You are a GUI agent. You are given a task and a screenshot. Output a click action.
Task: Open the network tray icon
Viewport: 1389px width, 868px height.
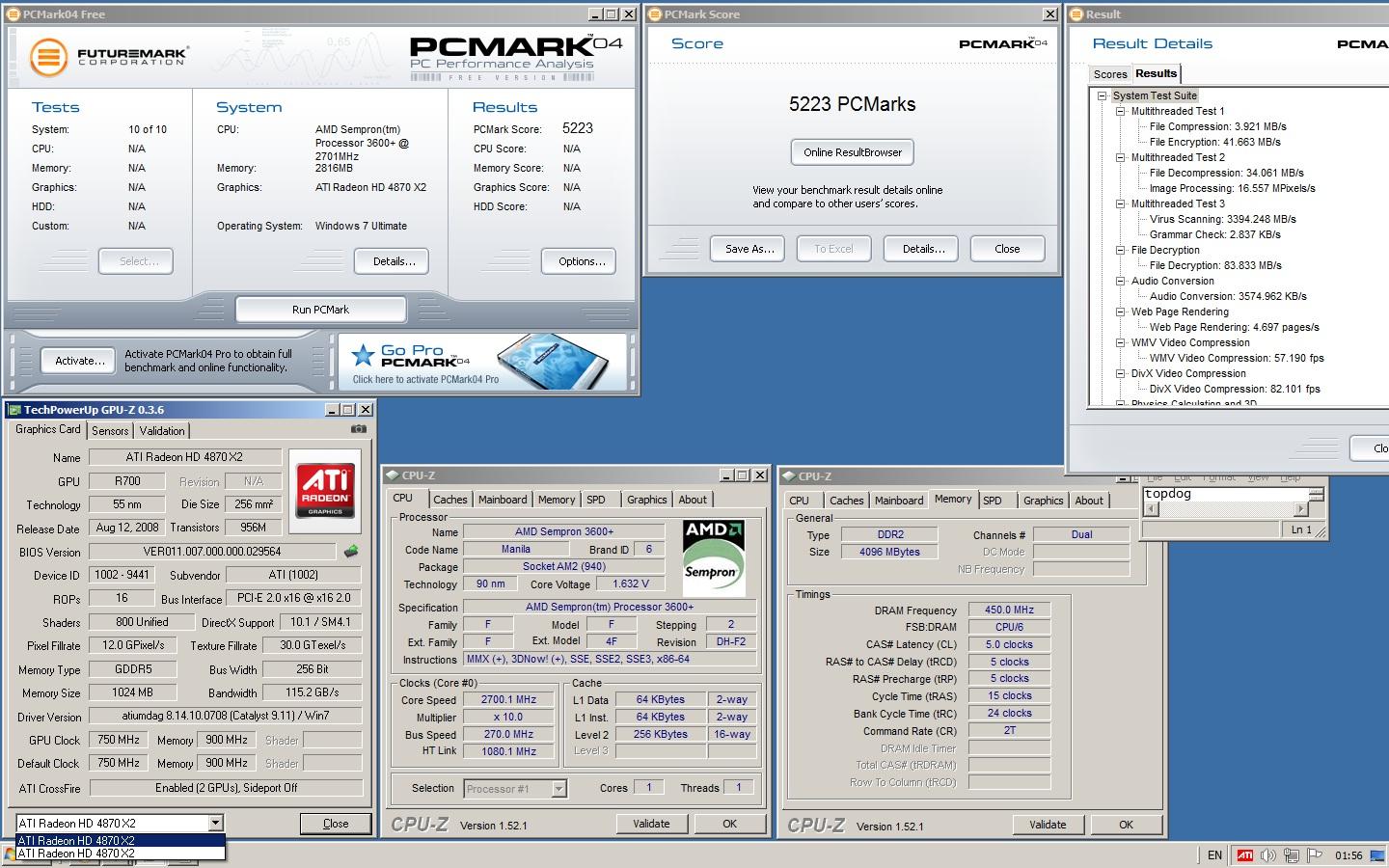[x=1291, y=855]
